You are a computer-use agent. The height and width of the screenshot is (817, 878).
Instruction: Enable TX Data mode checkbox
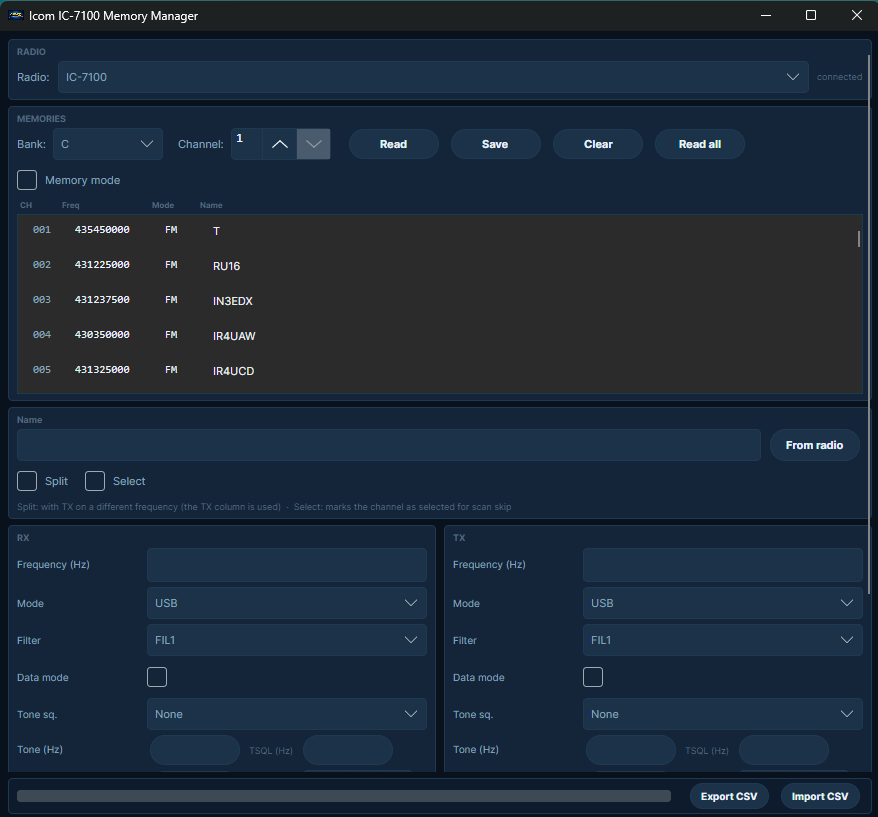593,677
